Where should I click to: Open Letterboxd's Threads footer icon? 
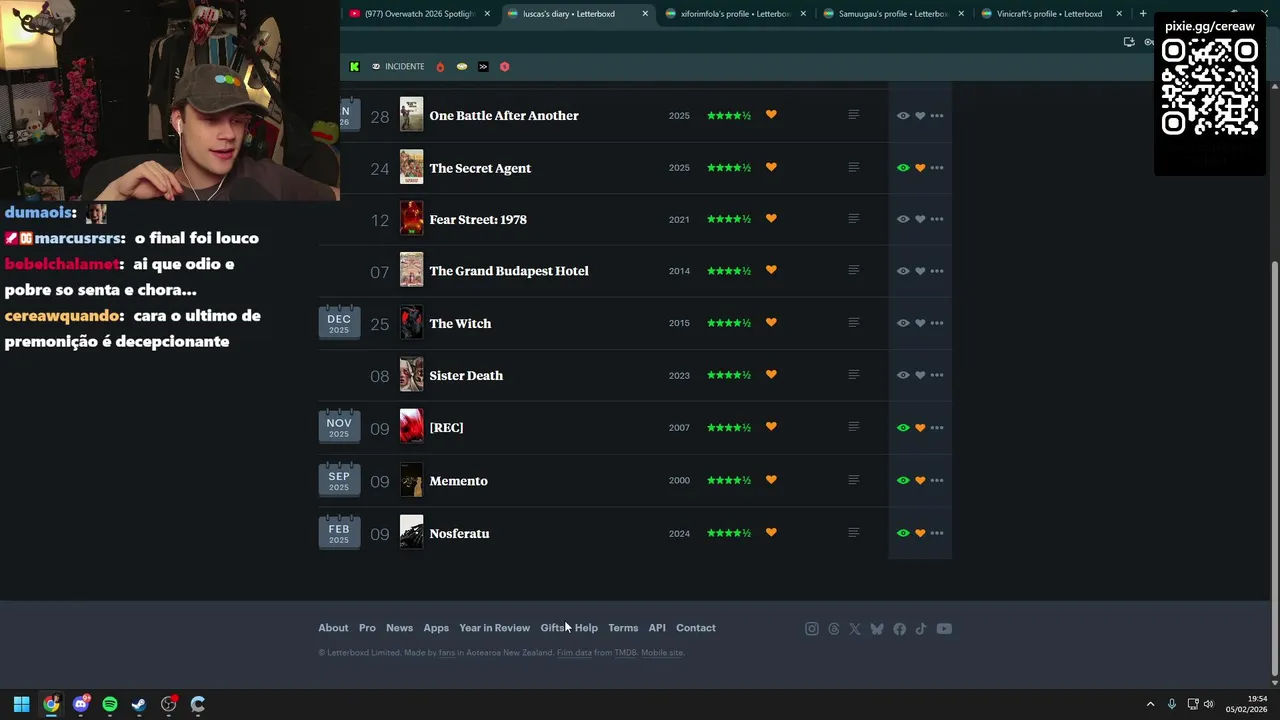(834, 629)
